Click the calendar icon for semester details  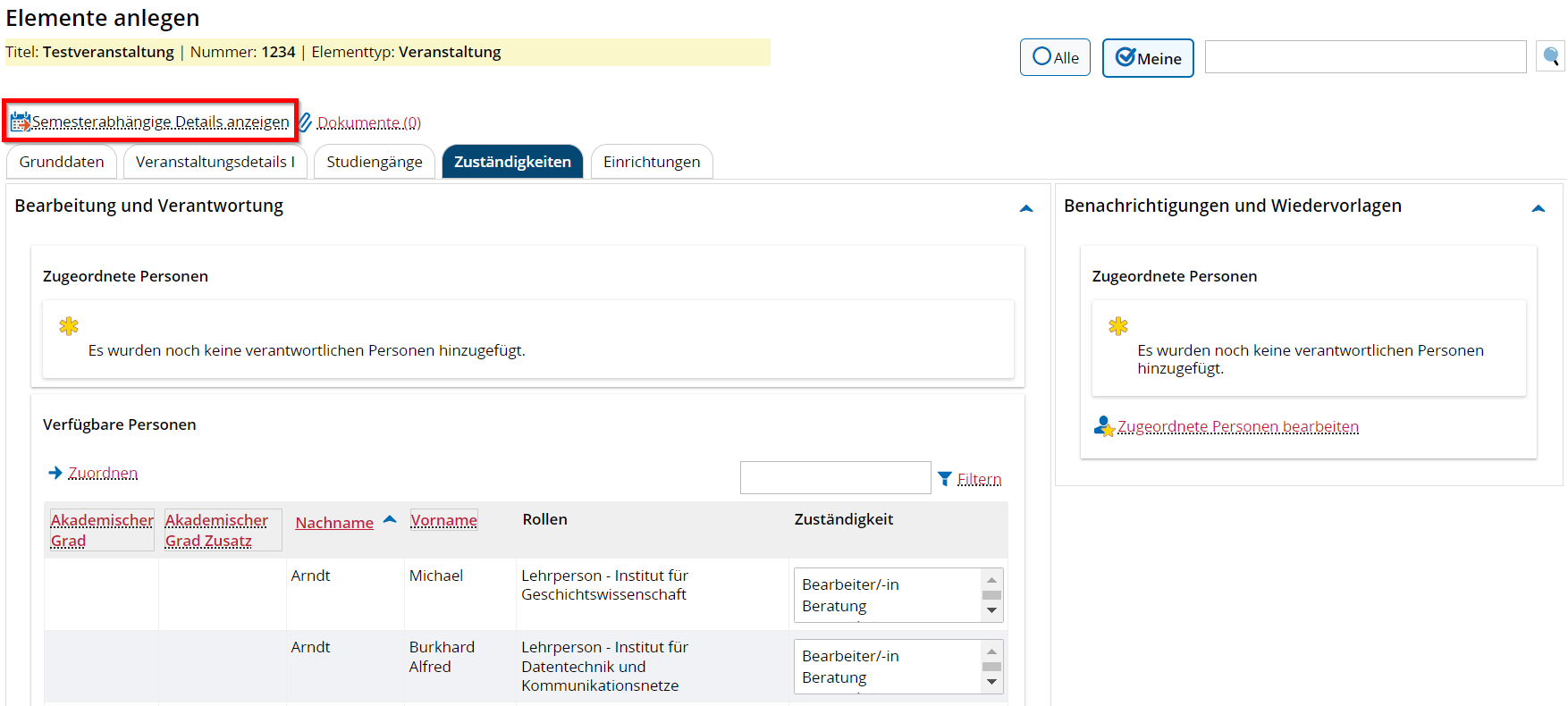click(20, 122)
